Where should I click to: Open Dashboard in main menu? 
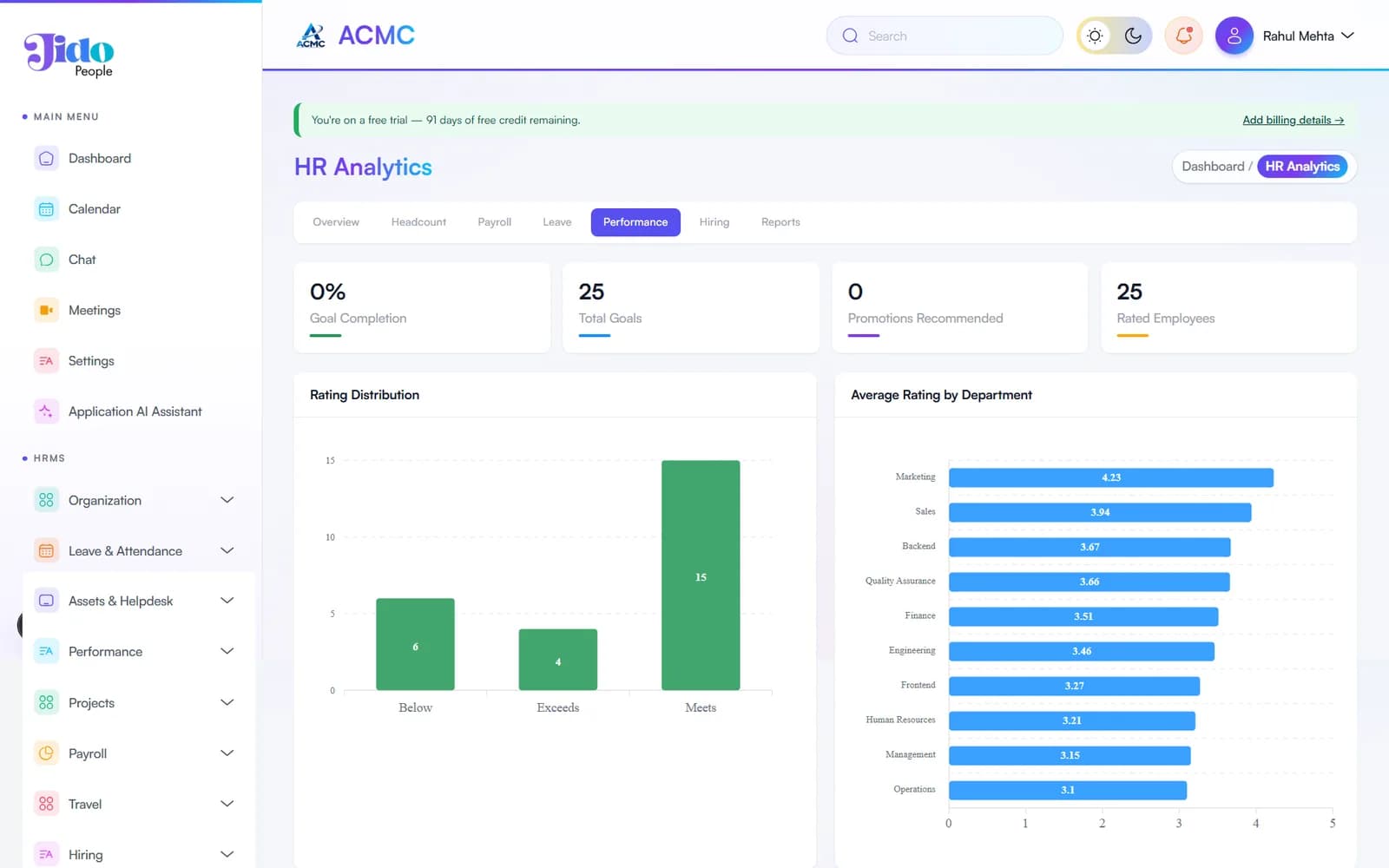[100, 159]
